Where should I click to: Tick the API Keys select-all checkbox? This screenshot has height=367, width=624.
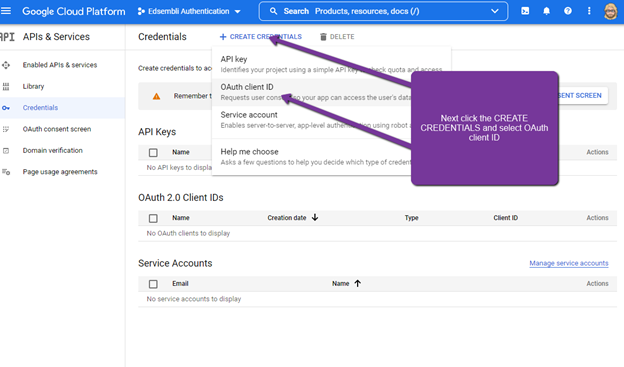pos(153,152)
